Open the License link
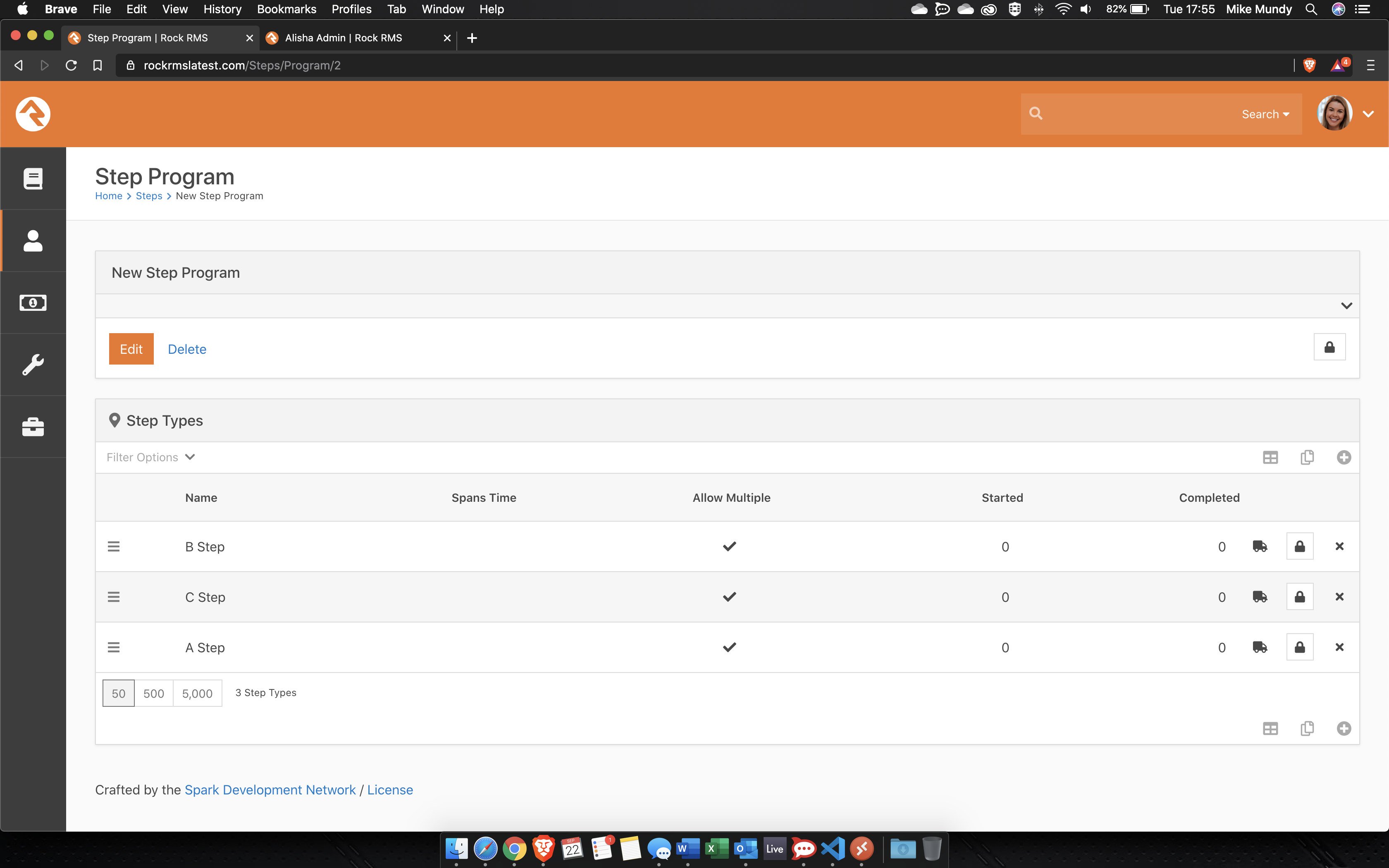This screenshot has height=868, width=1389. [390, 790]
